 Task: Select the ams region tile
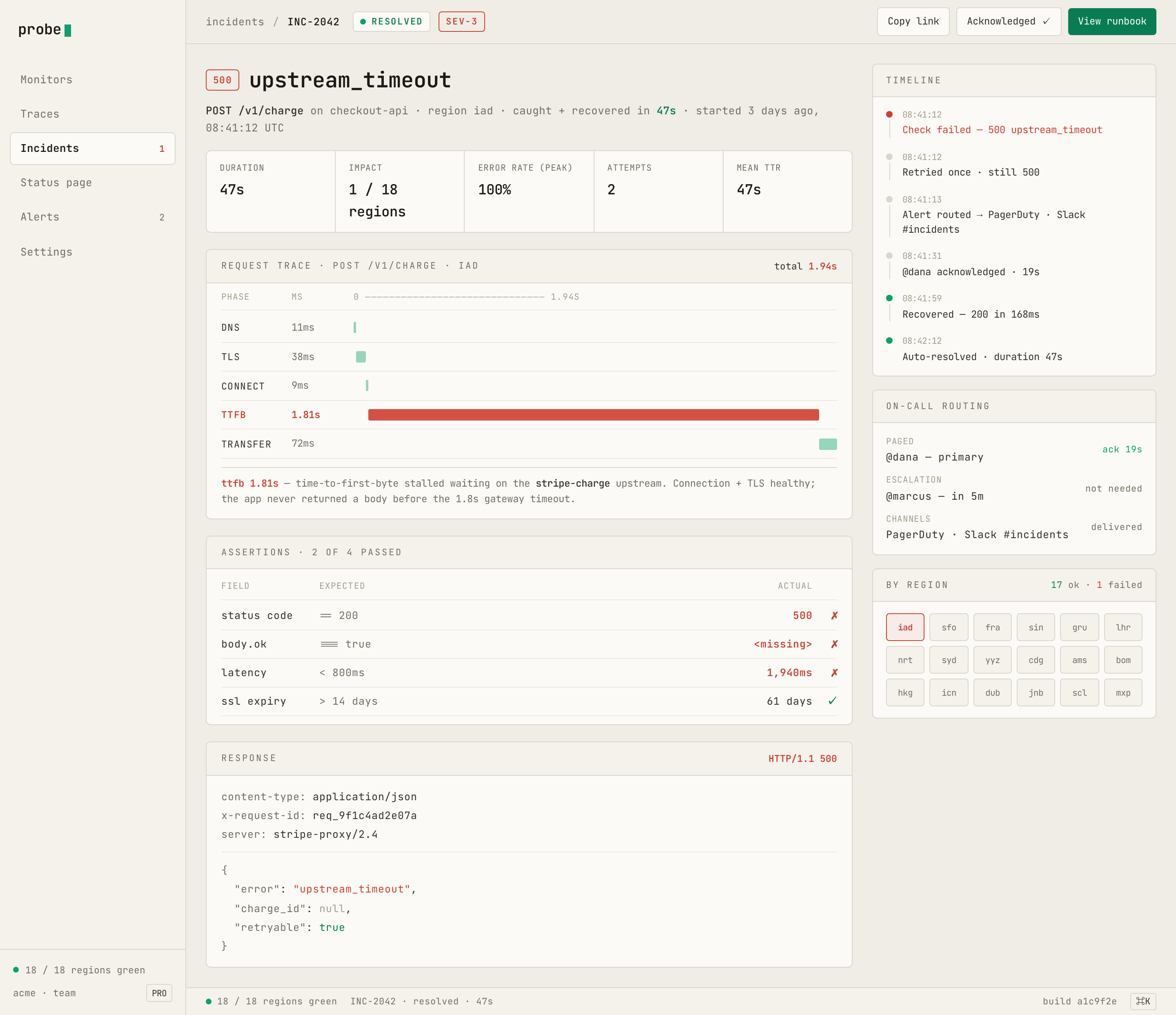pyautogui.click(x=1079, y=660)
